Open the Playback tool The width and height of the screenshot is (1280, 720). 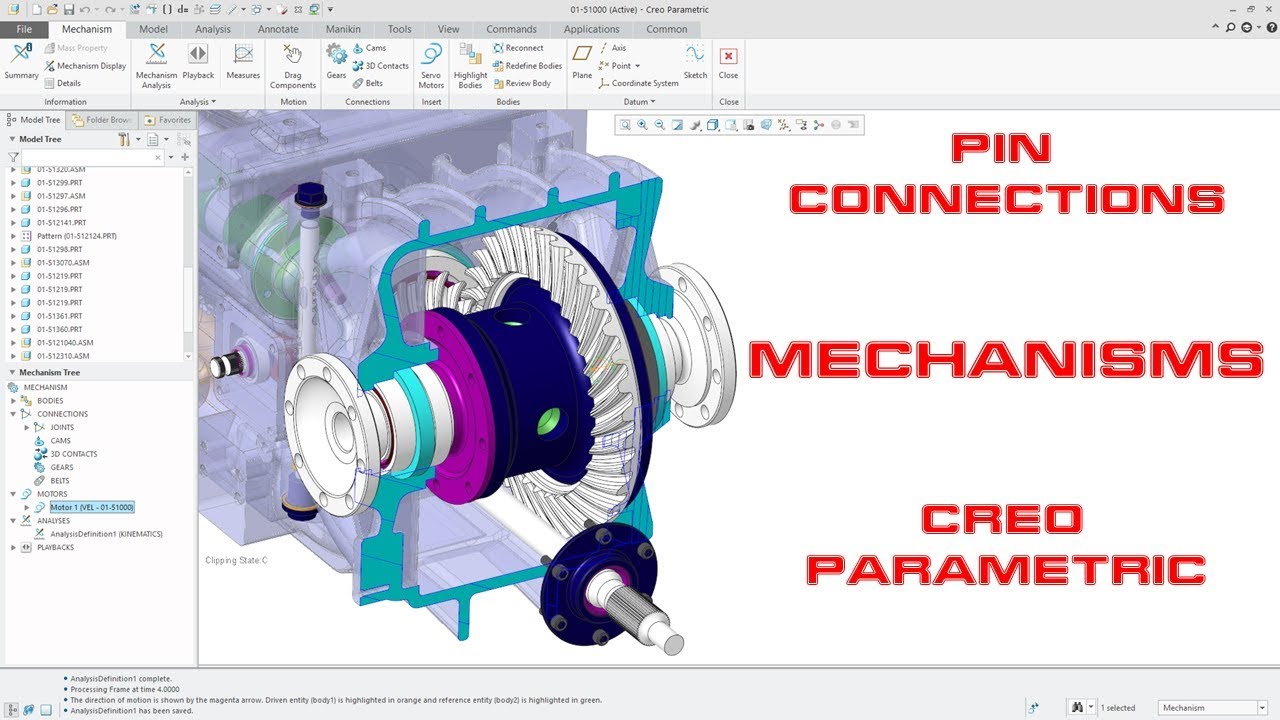click(198, 61)
